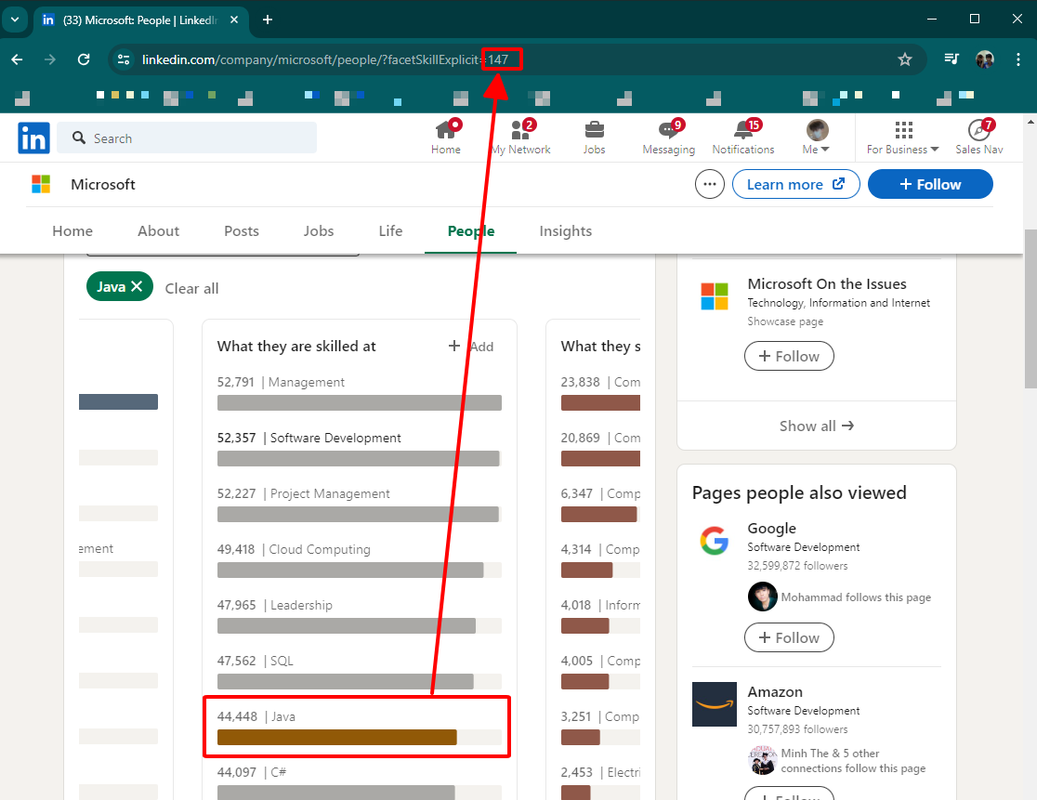Open Chrome profile avatar
Screen dimensions: 1037x800
985,60
